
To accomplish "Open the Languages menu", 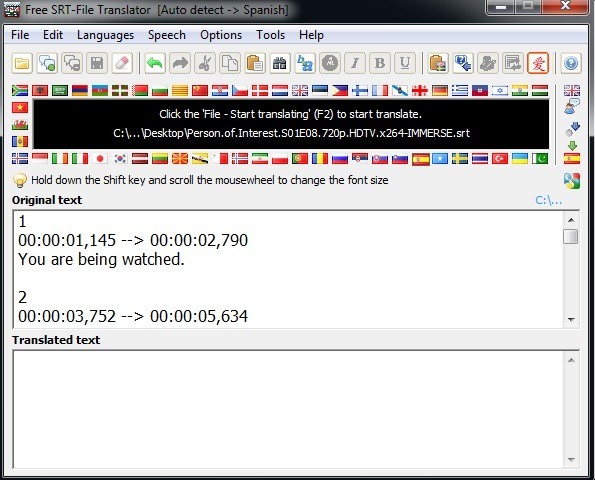I will click(105, 35).
